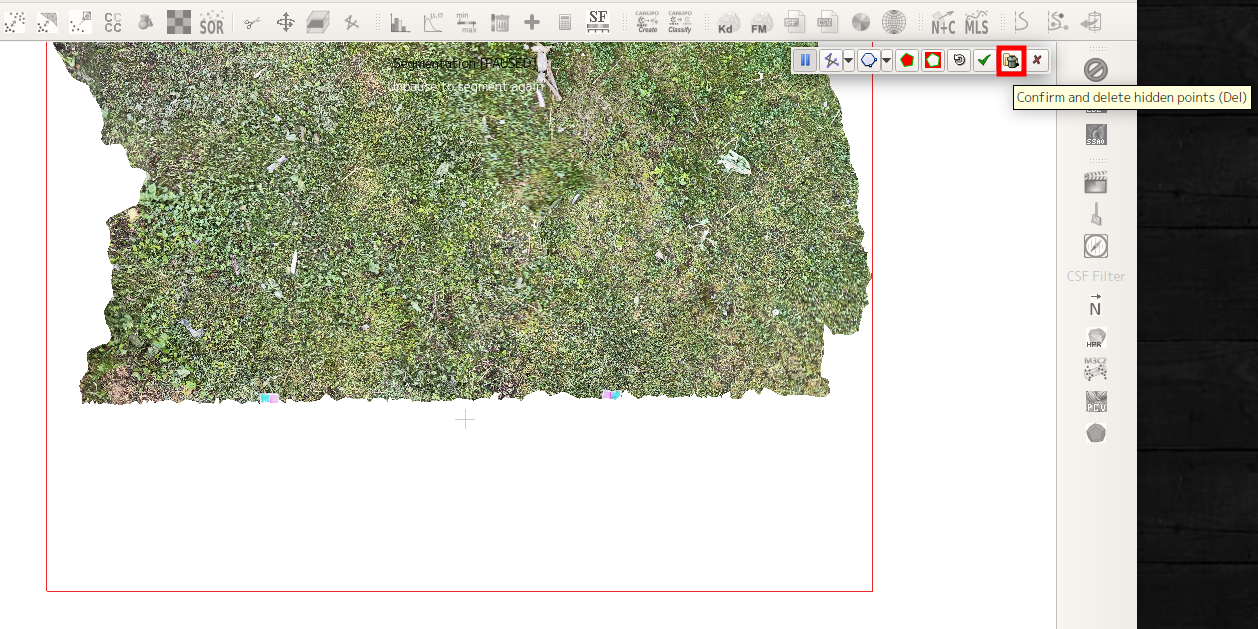
Task: Select the translate/rotate tool
Action: coord(286,21)
